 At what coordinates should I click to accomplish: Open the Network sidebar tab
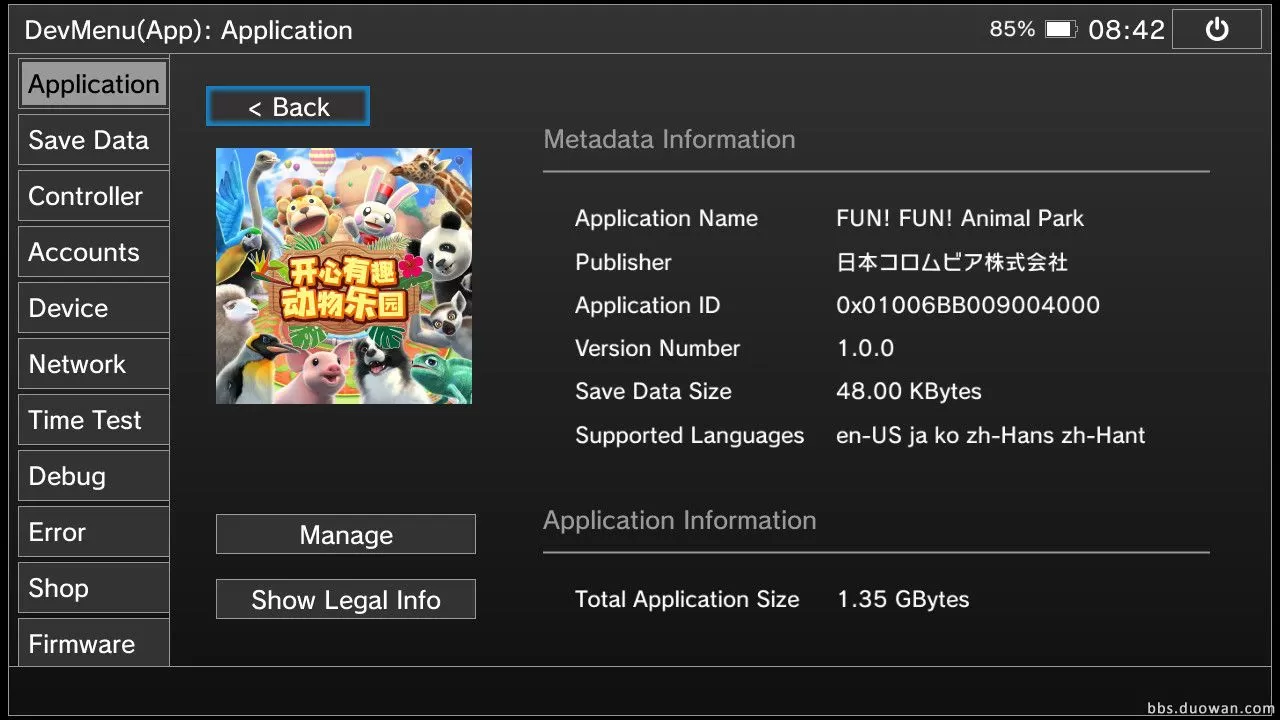click(x=94, y=364)
